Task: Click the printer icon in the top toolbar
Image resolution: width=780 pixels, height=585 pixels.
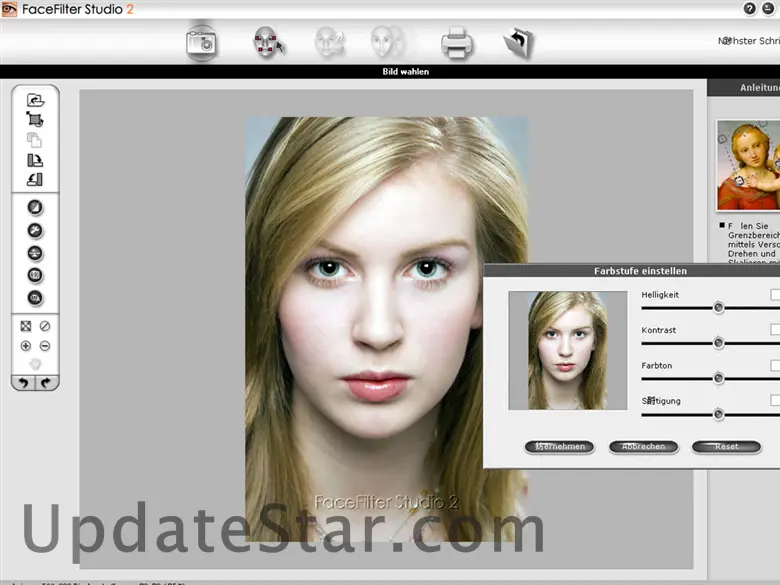Action: (457, 43)
